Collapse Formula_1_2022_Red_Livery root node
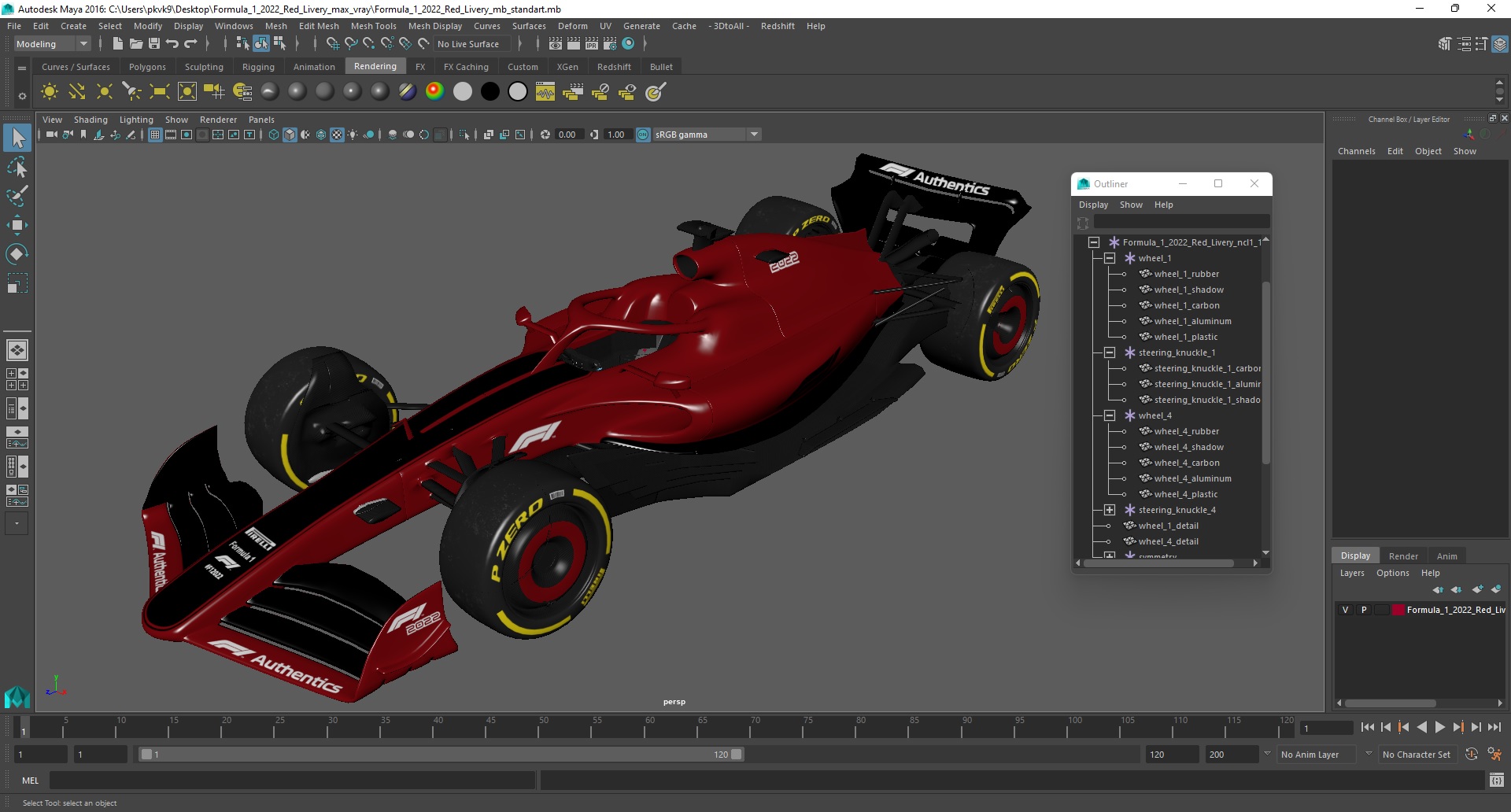The height and width of the screenshot is (812, 1511). (x=1094, y=242)
